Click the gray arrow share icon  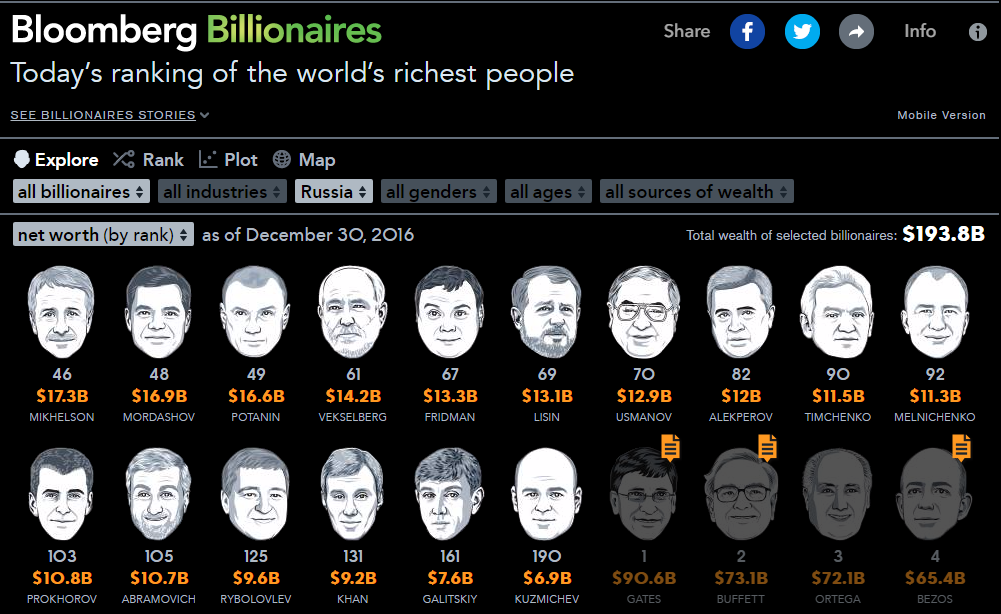[856, 31]
